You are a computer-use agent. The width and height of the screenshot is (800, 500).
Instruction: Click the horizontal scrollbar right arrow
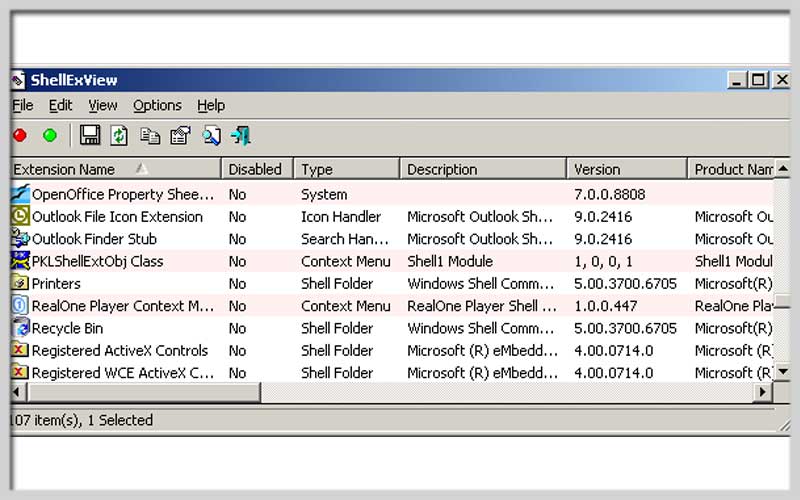(763, 392)
